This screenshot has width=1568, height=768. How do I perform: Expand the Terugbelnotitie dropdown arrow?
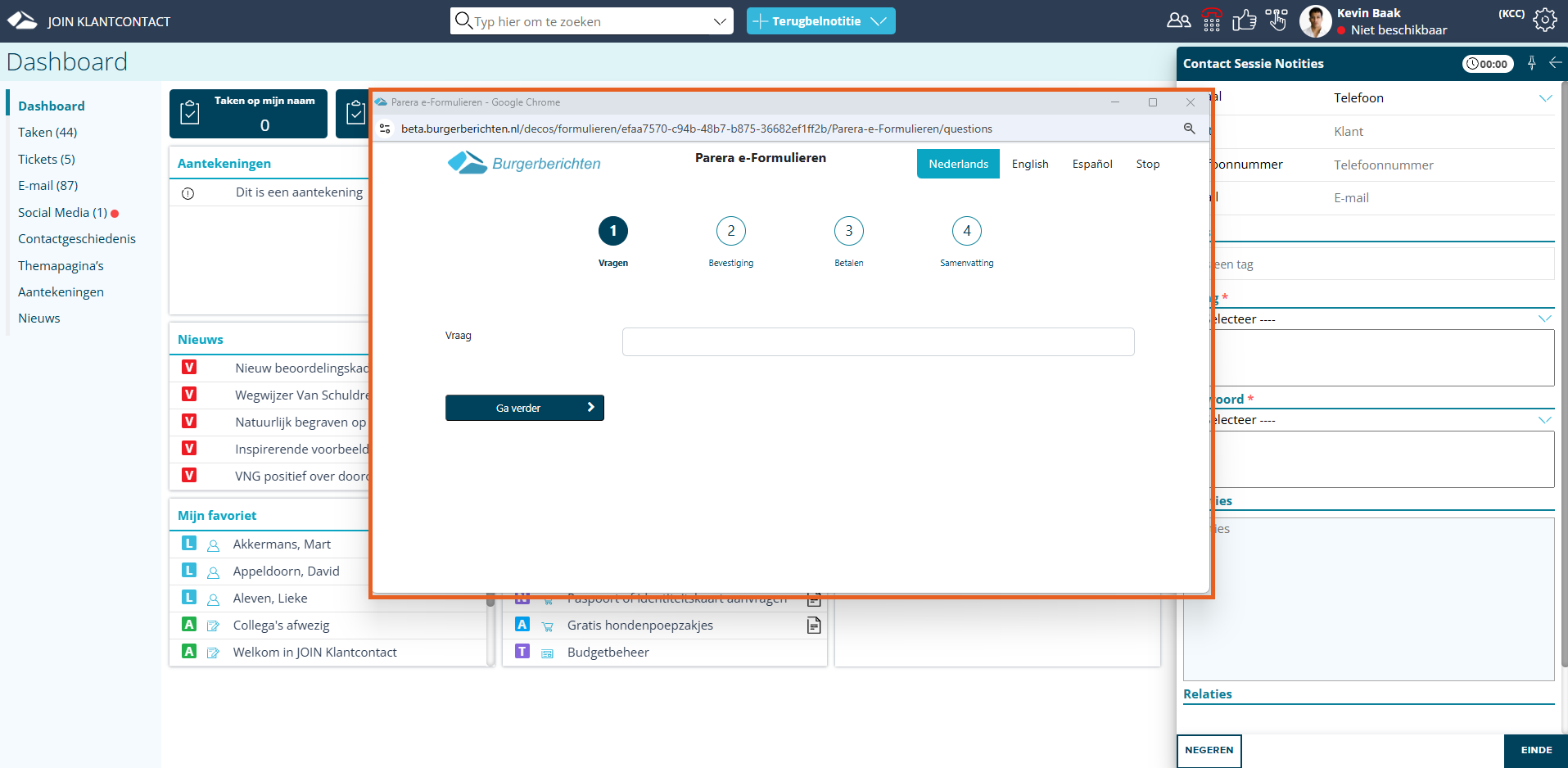pos(879,21)
